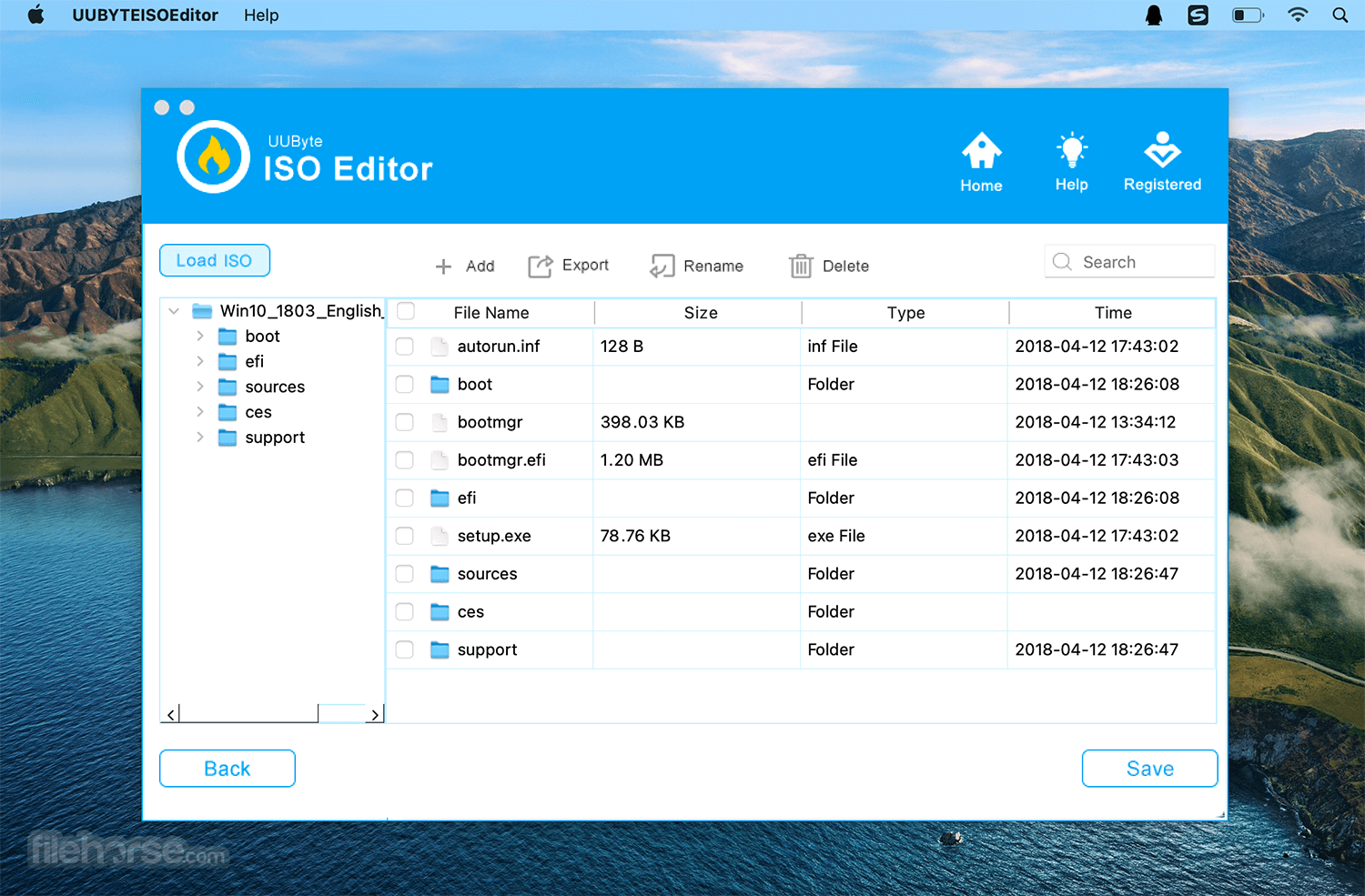Image resolution: width=1365 pixels, height=896 pixels.
Task: Check the autorun.inf checkbox
Action: click(405, 347)
